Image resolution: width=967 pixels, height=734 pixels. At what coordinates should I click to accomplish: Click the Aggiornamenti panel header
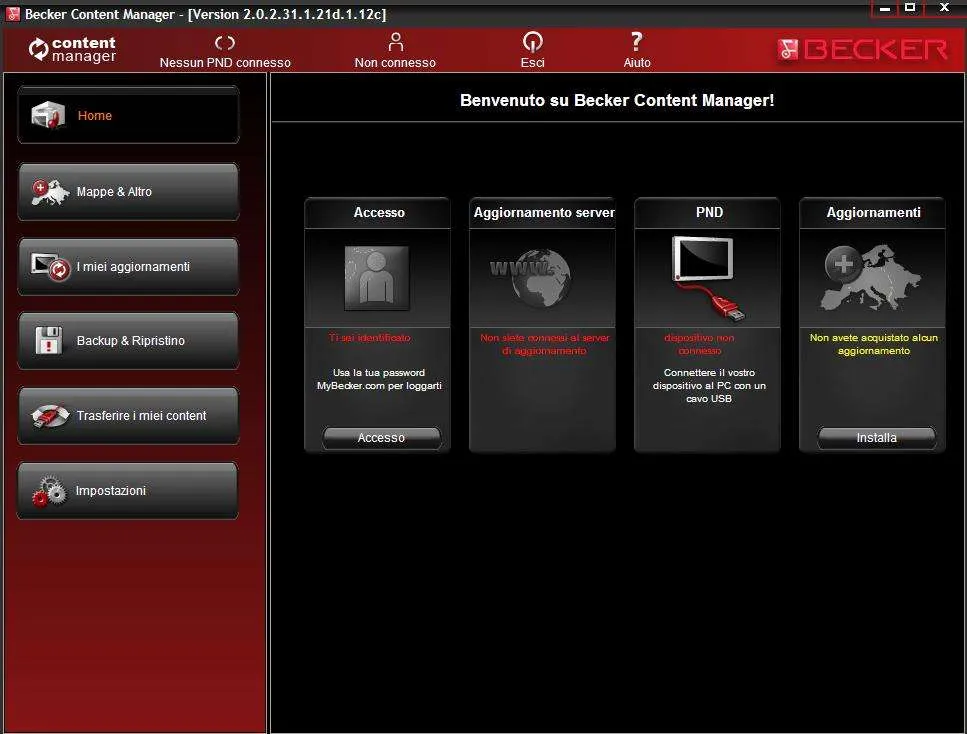(x=873, y=213)
